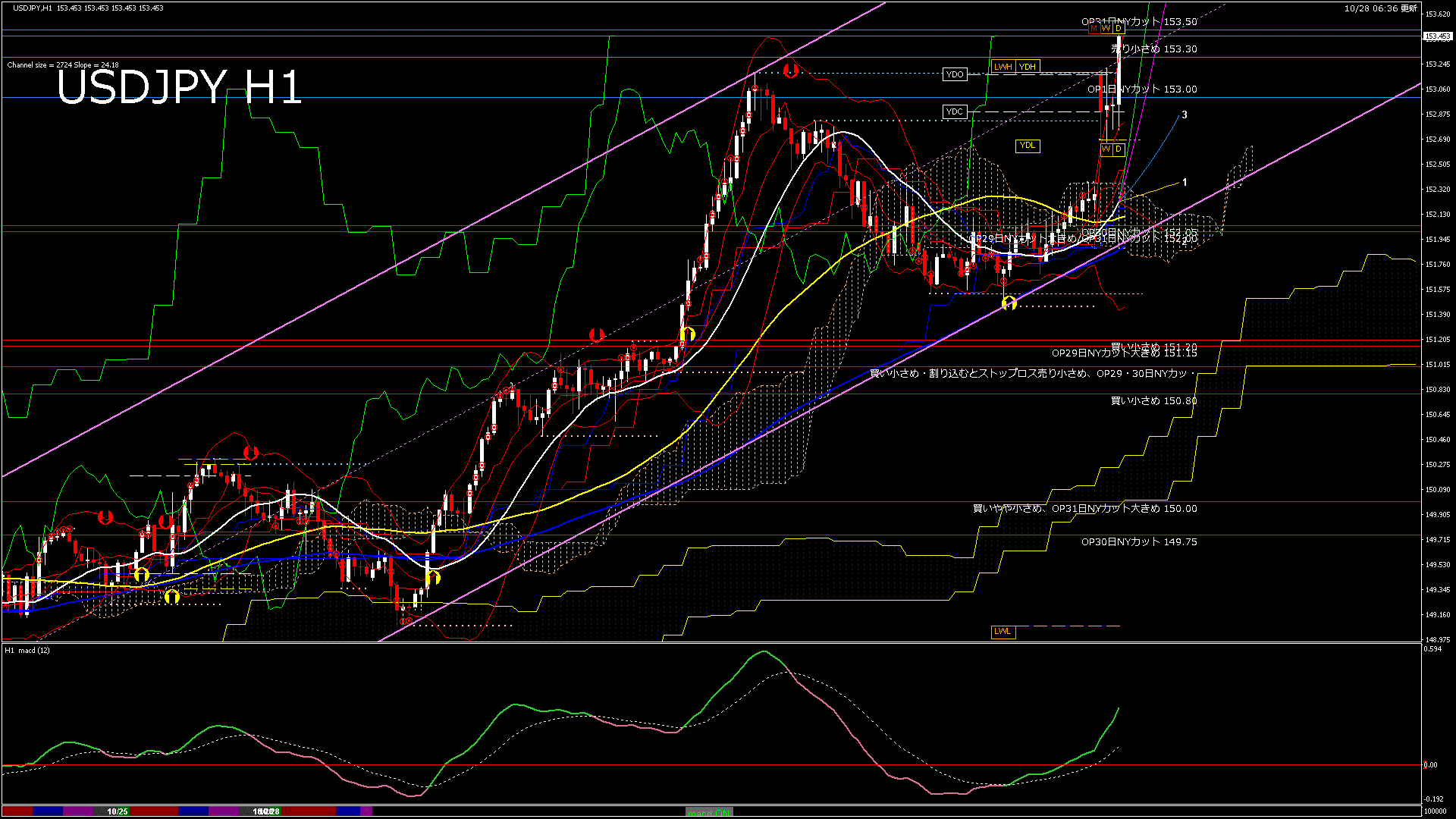This screenshot has width=1456, height=819.
Task: Click the lower D box under latest candle
Action: tap(1118, 149)
